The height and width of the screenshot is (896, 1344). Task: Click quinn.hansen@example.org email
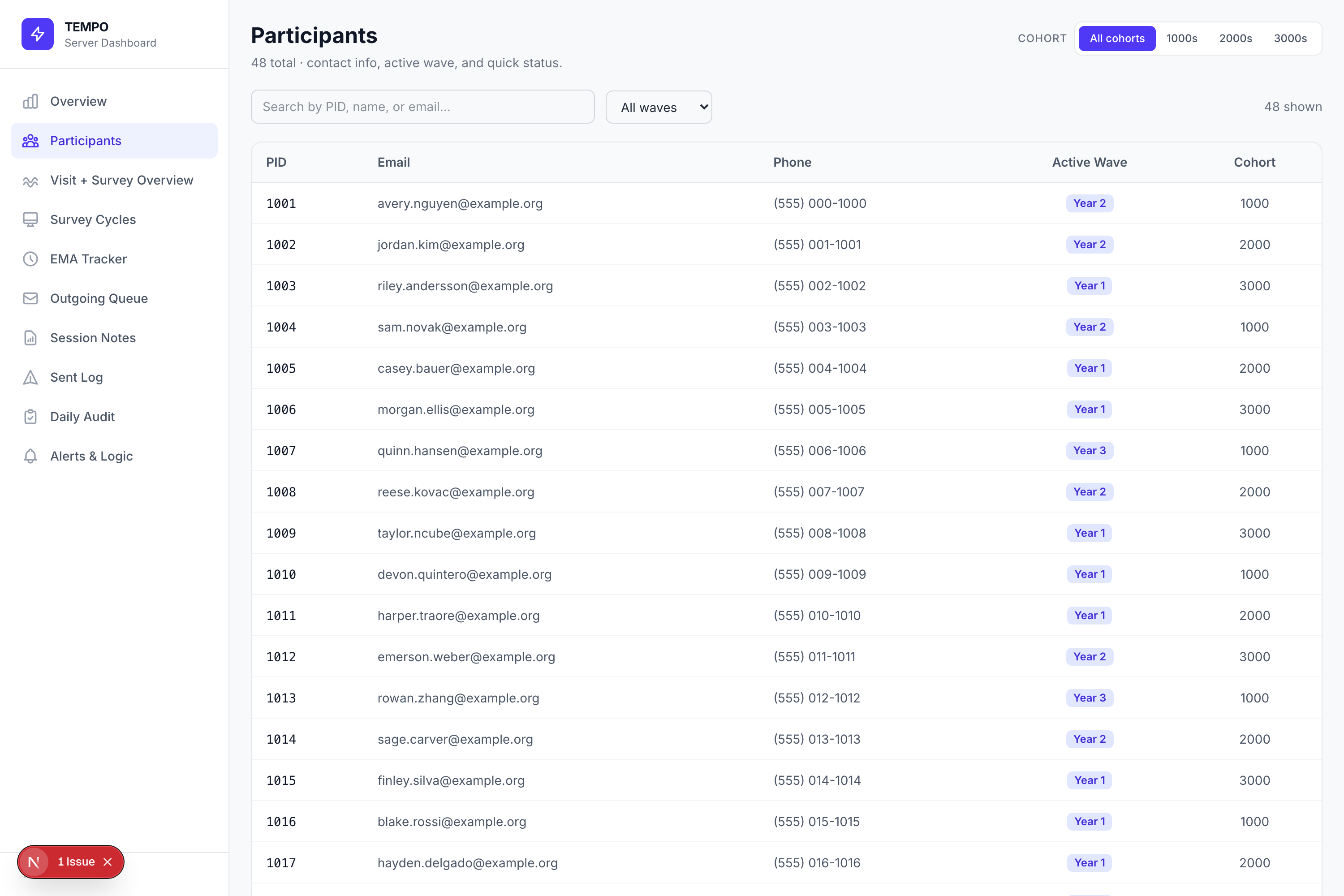[460, 450]
